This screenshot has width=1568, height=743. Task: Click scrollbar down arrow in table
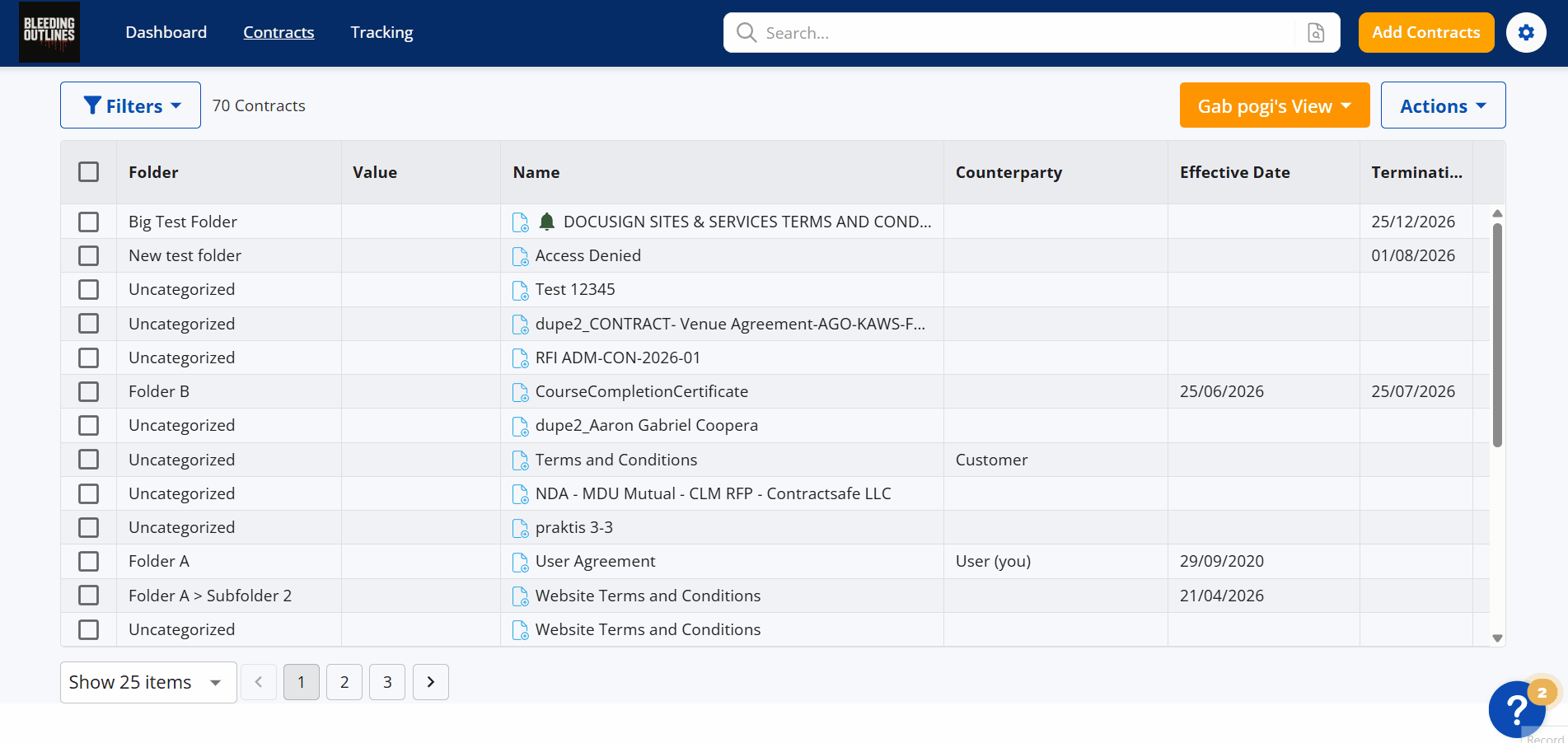coord(1497,638)
